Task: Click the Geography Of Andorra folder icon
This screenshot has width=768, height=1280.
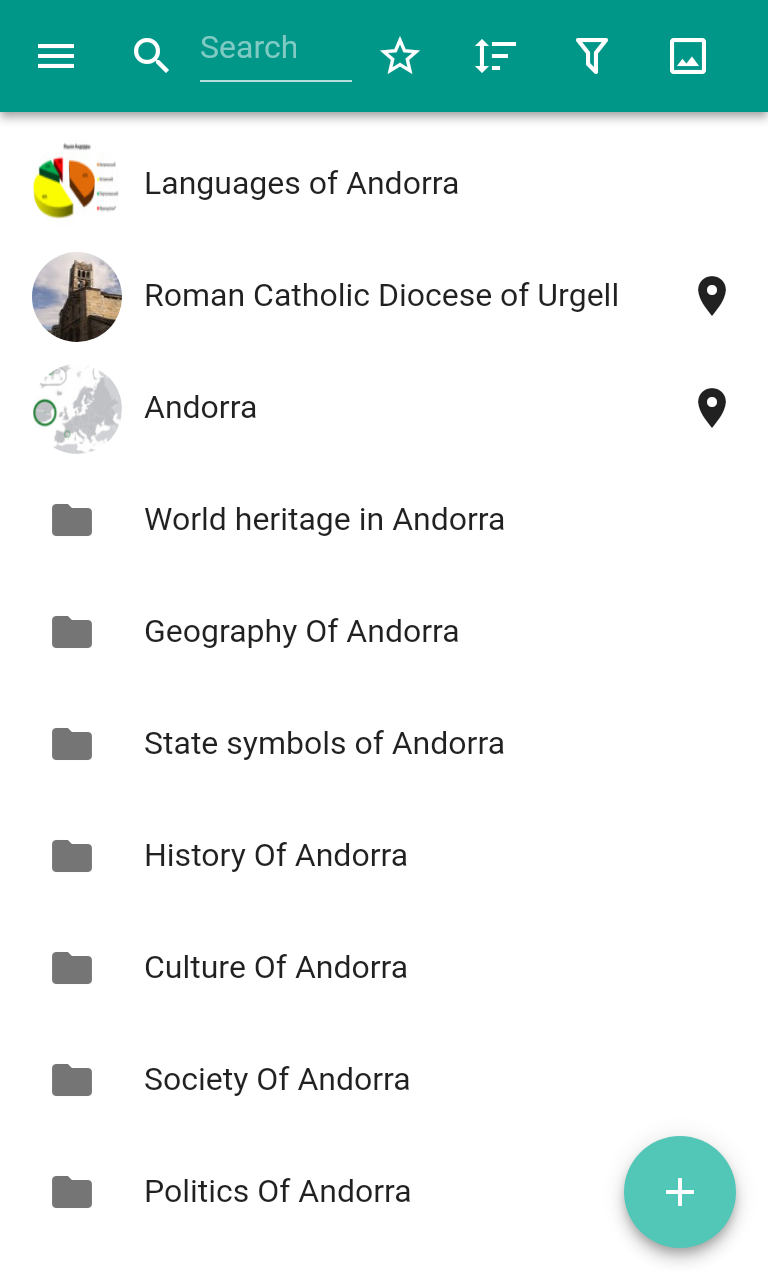Action: (x=72, y=632)
